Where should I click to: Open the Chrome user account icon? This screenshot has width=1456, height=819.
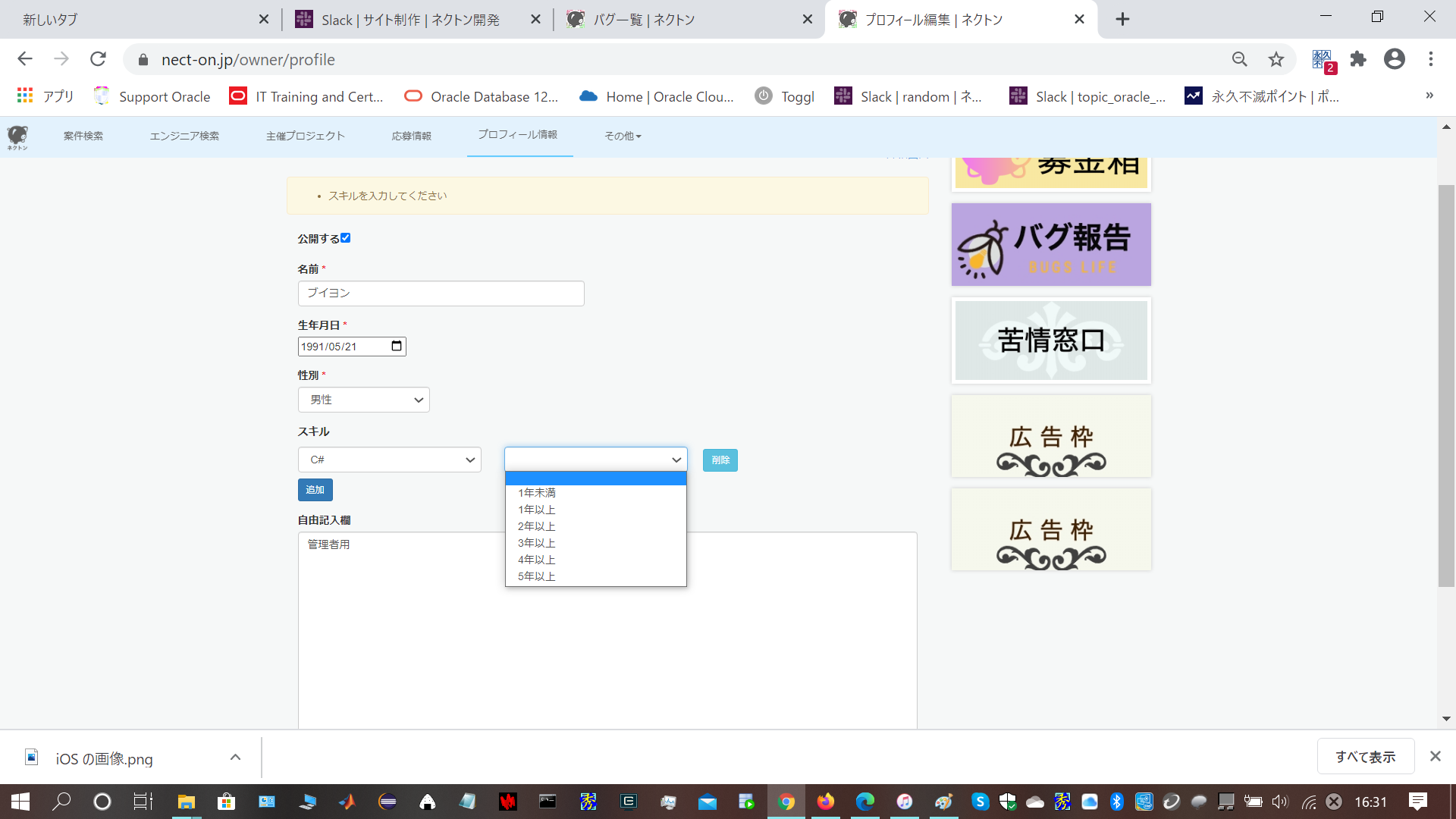tap(1395, 59)
